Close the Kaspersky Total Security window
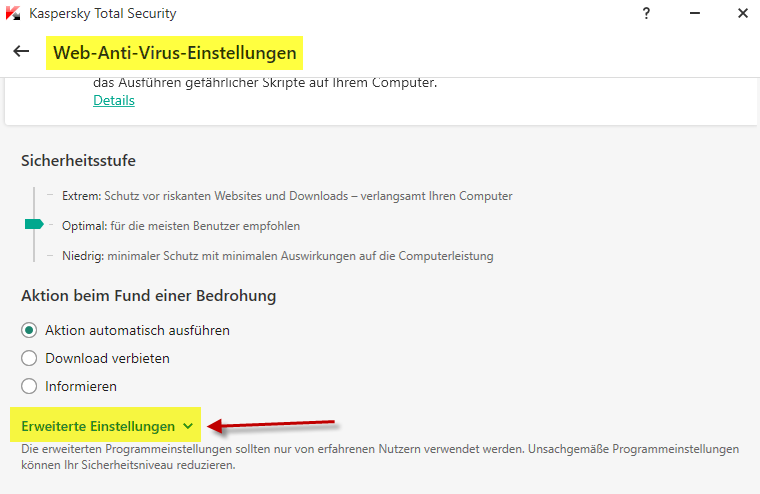This screenshot has height=494, width=760. click(x=743, y=13)
